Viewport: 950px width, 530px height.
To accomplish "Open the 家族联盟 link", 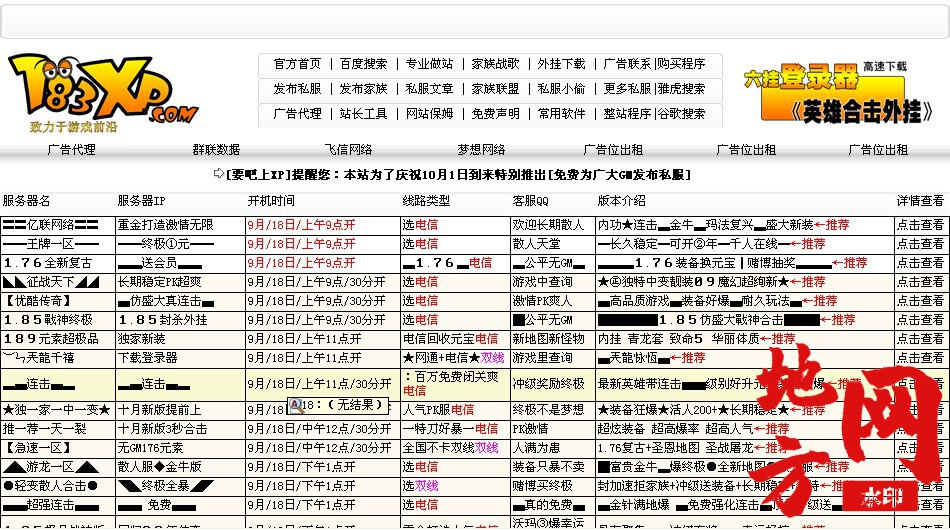I will 495,88.
